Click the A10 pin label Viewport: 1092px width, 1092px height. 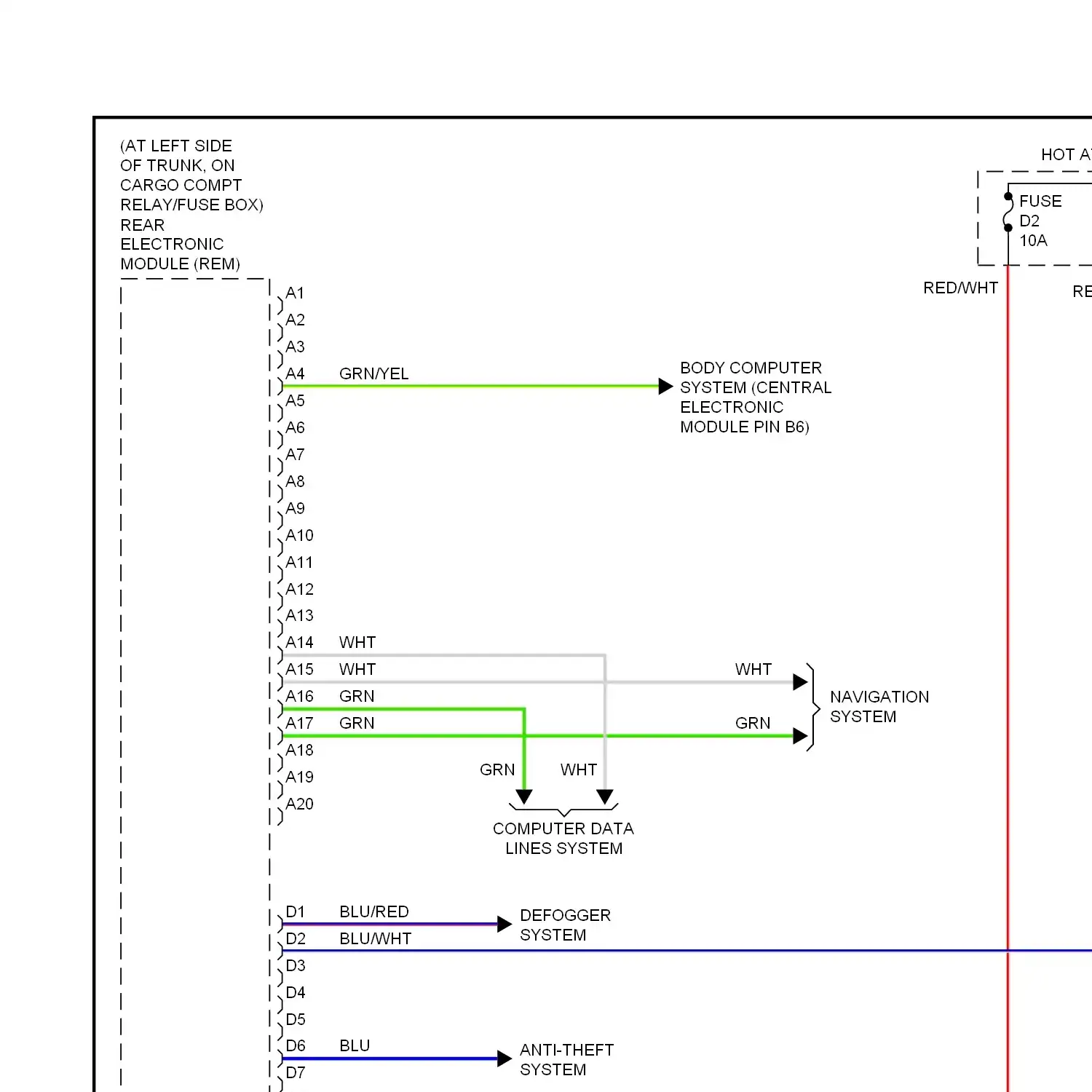[299, 536]
